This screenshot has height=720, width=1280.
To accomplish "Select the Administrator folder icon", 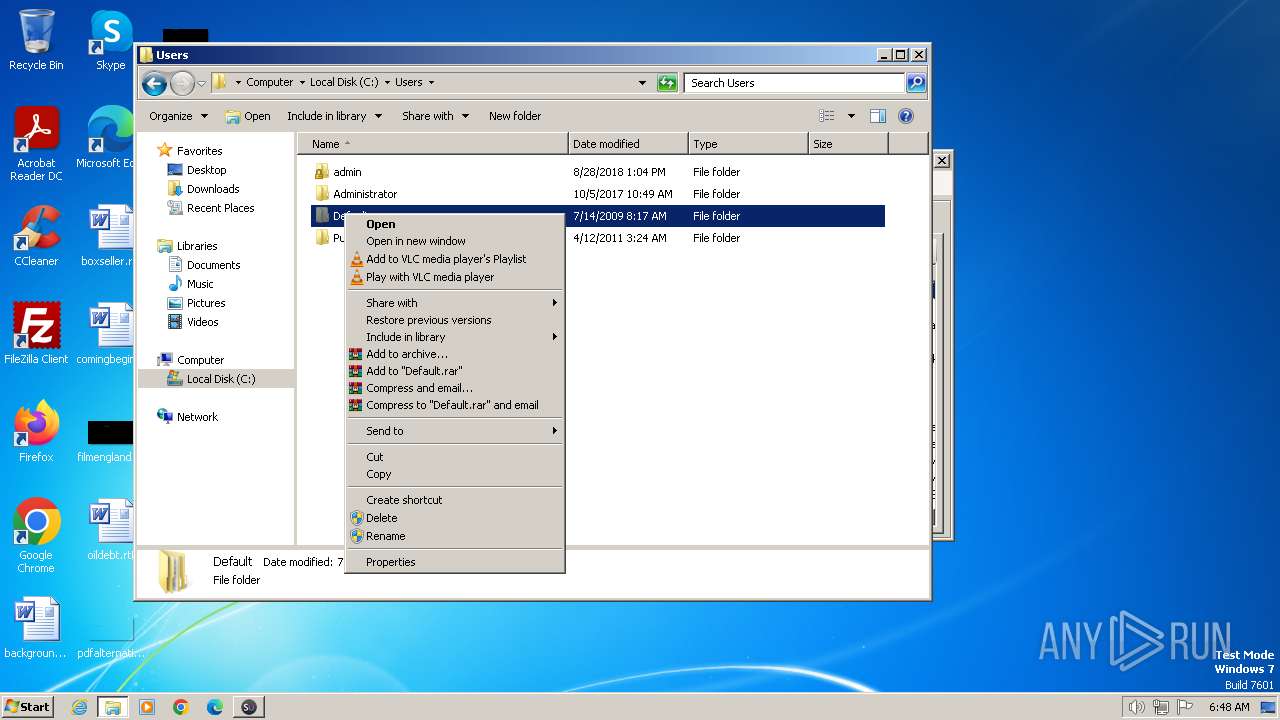I will pyautogui.click(x=322, y=194).
